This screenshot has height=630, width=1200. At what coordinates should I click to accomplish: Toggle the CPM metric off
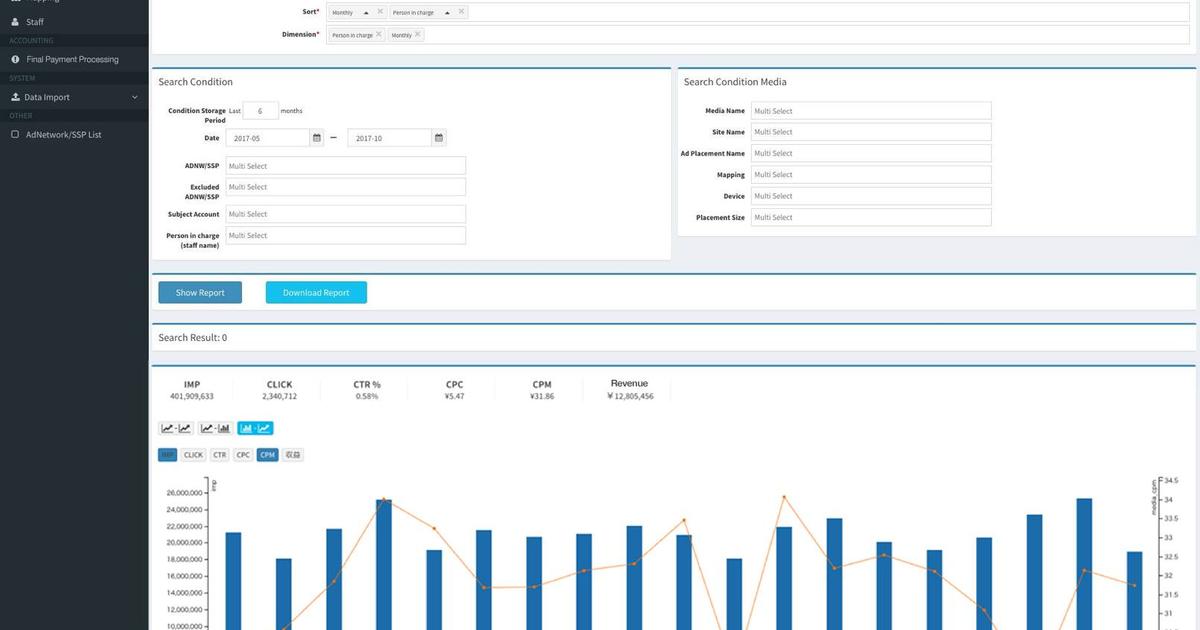pos(267,455)
